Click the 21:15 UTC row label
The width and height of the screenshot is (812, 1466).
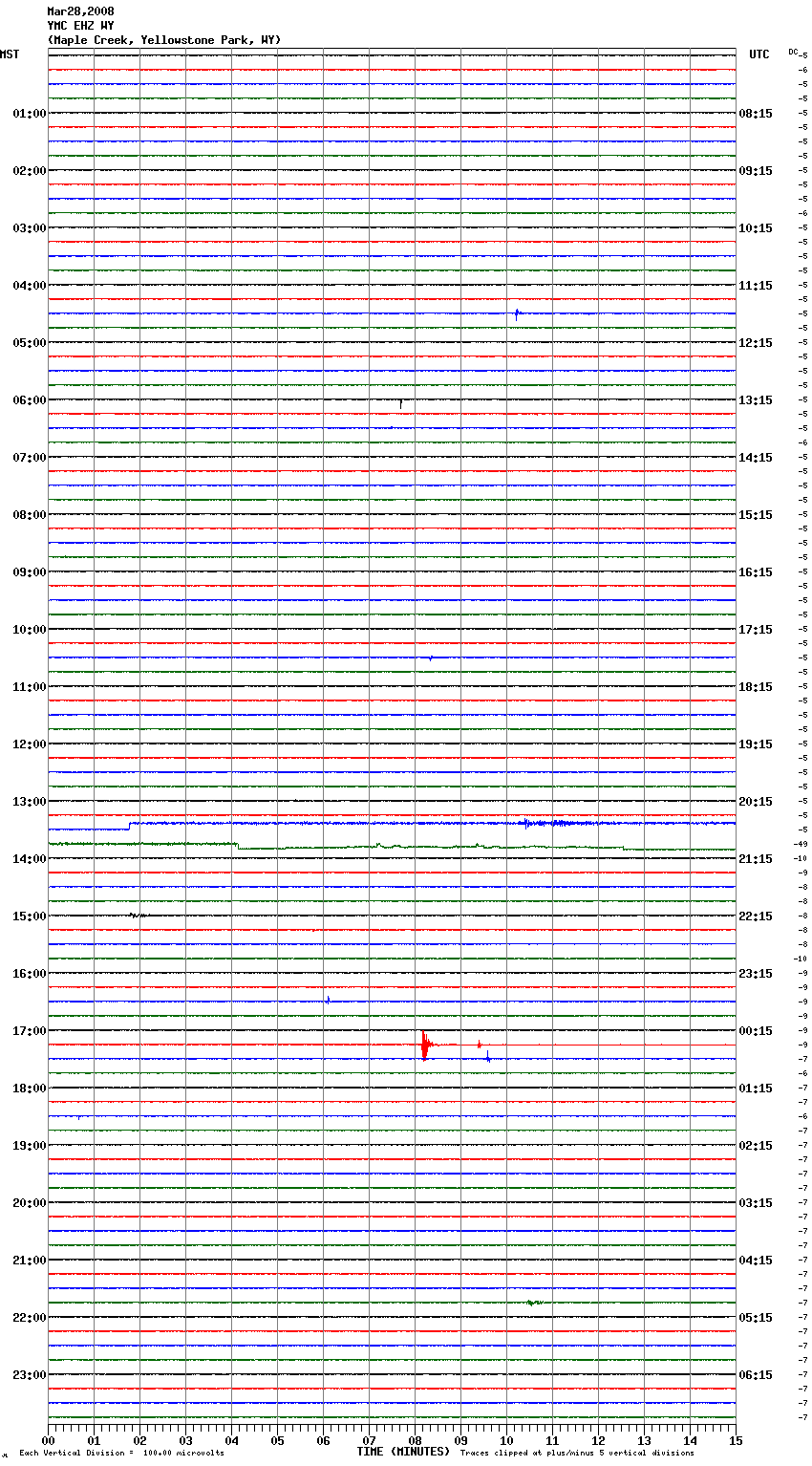tap(756, 859)
